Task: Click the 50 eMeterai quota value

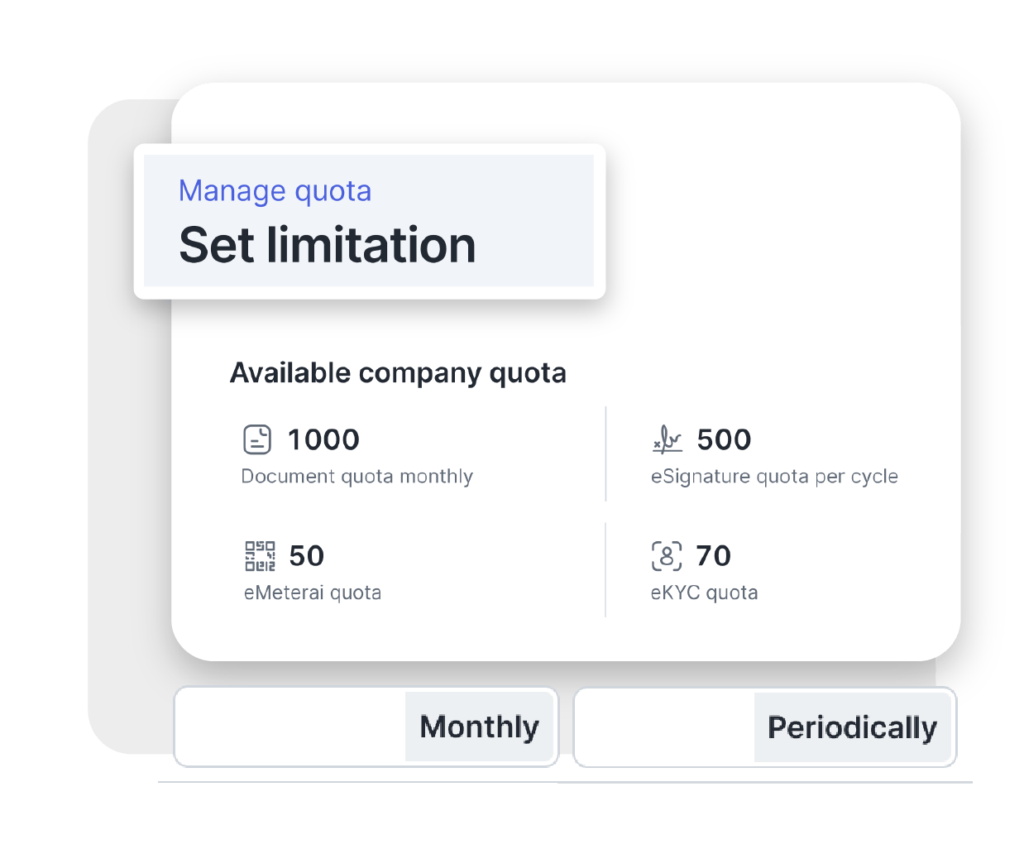Action: (307, 556)
